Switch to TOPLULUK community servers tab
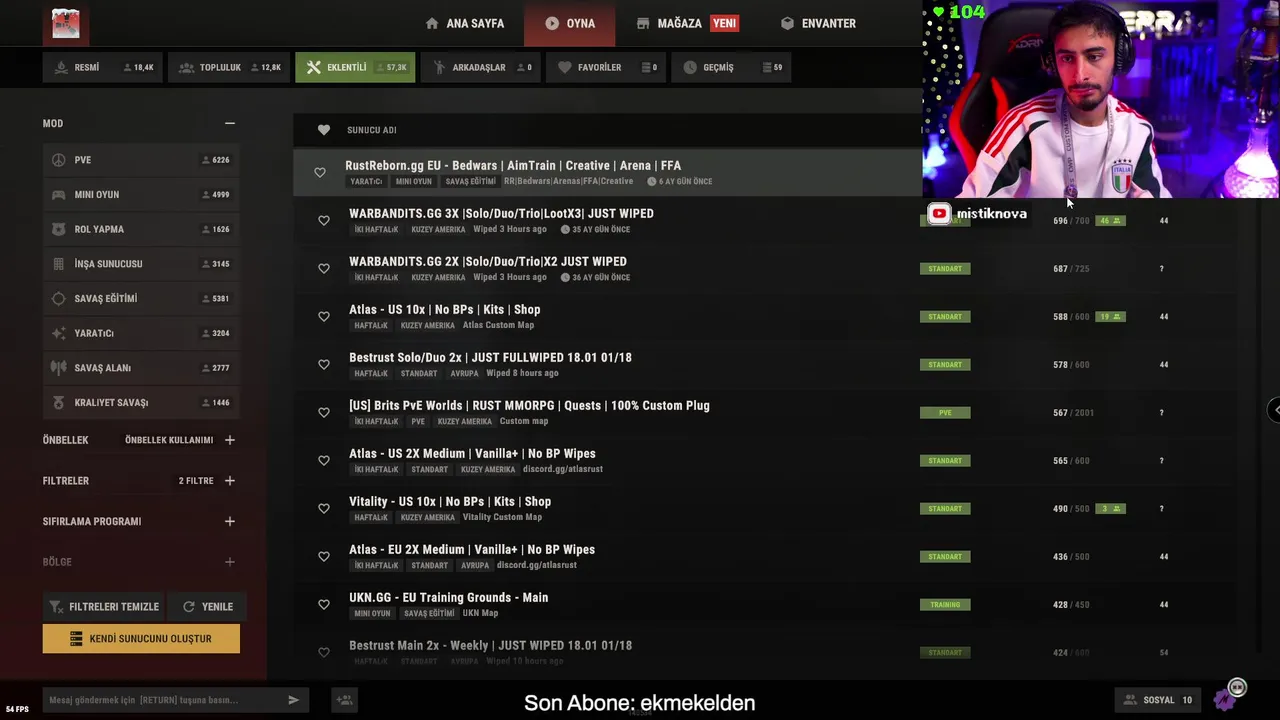1280x720 pixels. coord(229,67)
